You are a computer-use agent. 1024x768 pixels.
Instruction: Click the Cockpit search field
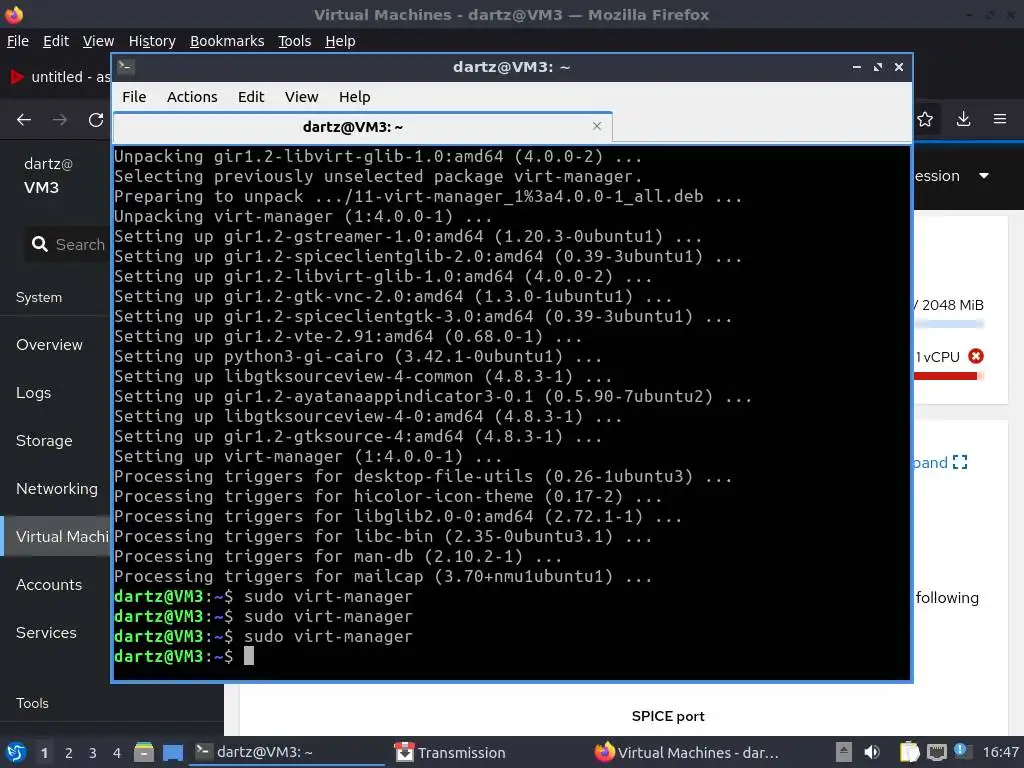click(68, 244)
